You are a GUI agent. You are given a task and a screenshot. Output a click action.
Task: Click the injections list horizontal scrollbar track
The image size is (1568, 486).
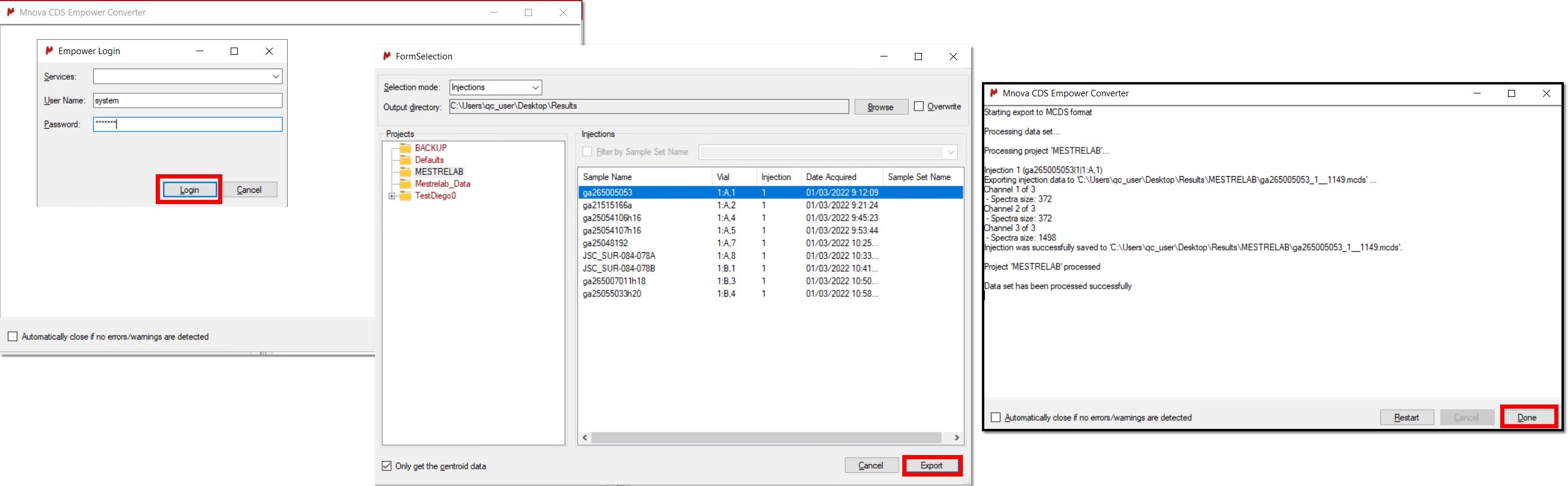point(766,437)
